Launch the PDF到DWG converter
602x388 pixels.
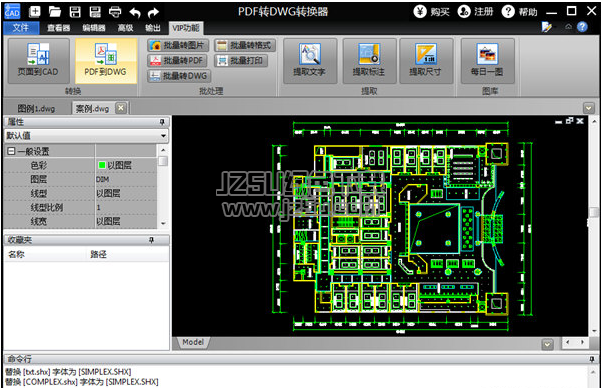[106, 61]
